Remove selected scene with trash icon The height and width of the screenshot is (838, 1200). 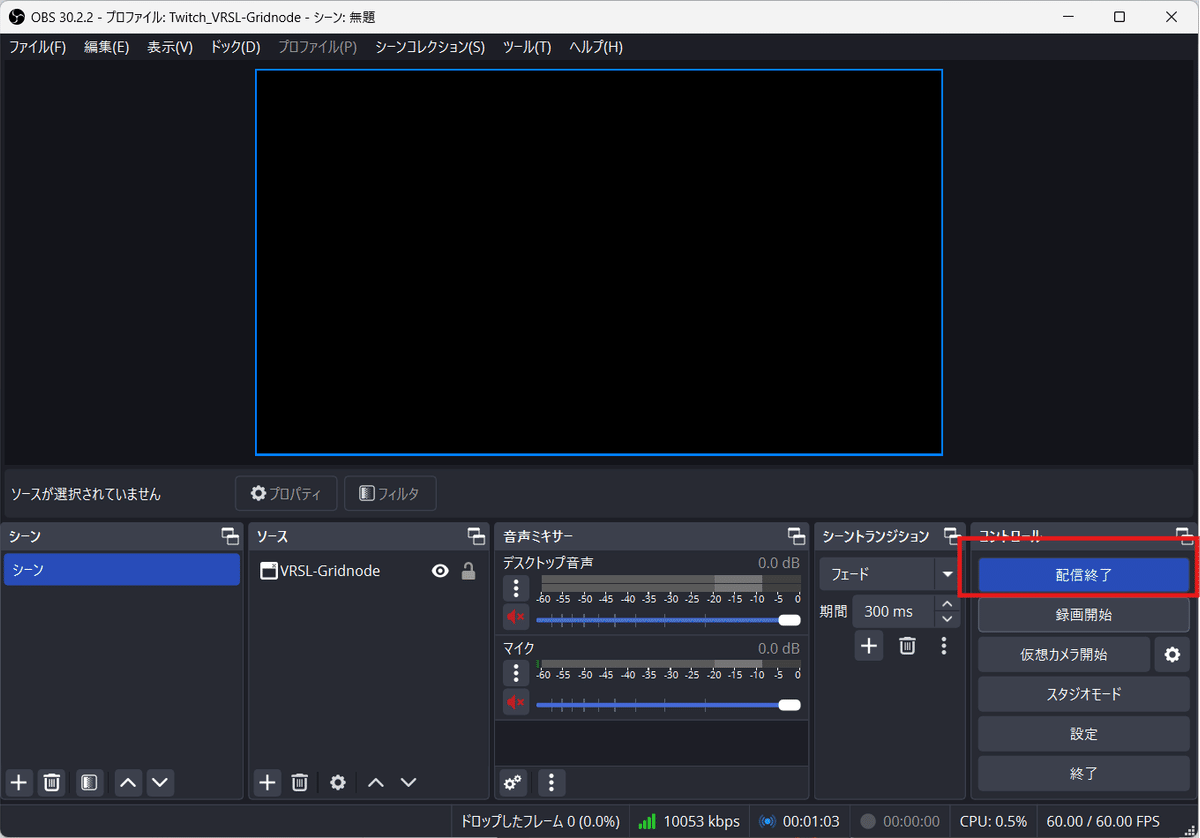click(53, 782)
